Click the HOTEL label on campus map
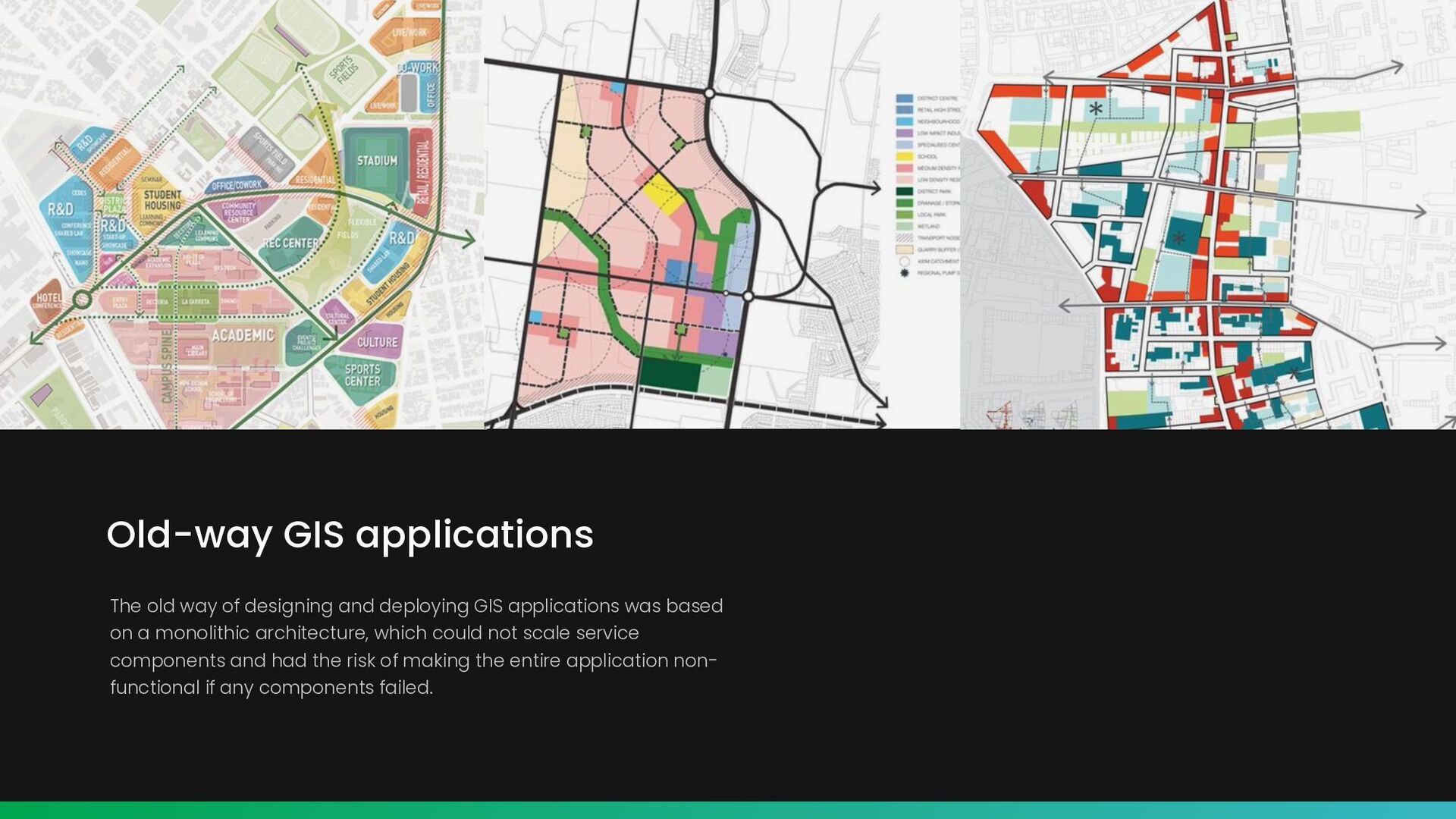Viewport: 1456px width, 819px height. 49,299
